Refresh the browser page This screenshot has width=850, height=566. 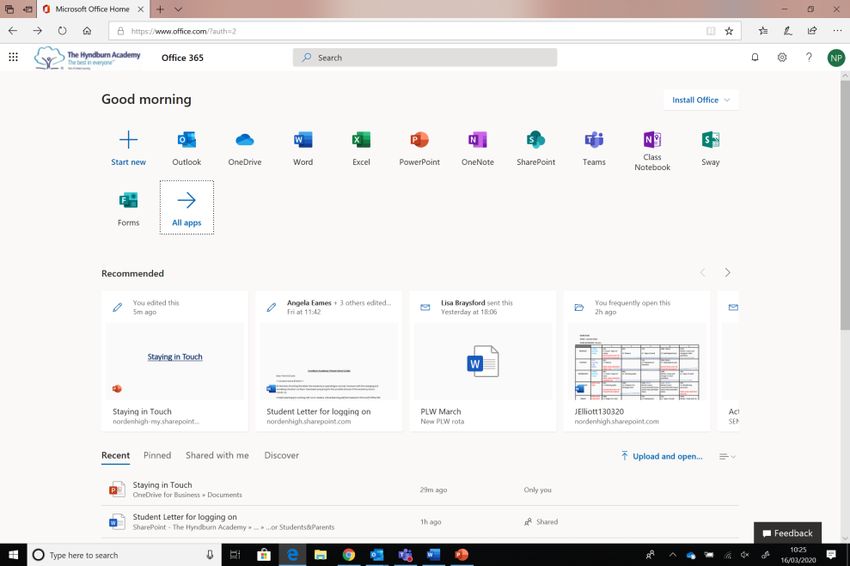[62, 31]
